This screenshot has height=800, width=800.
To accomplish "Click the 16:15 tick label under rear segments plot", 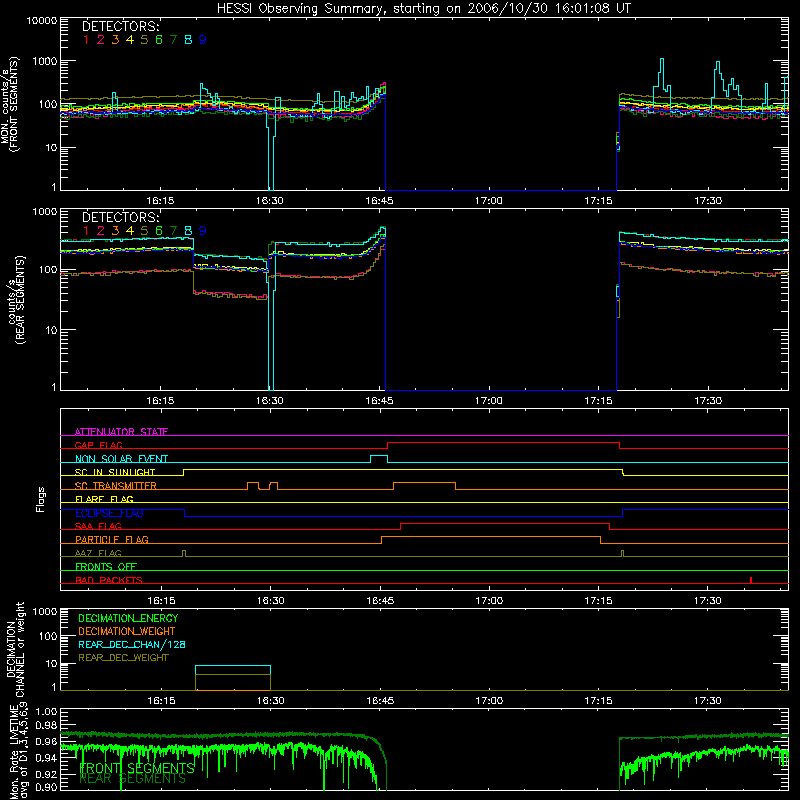I will 160,401.
